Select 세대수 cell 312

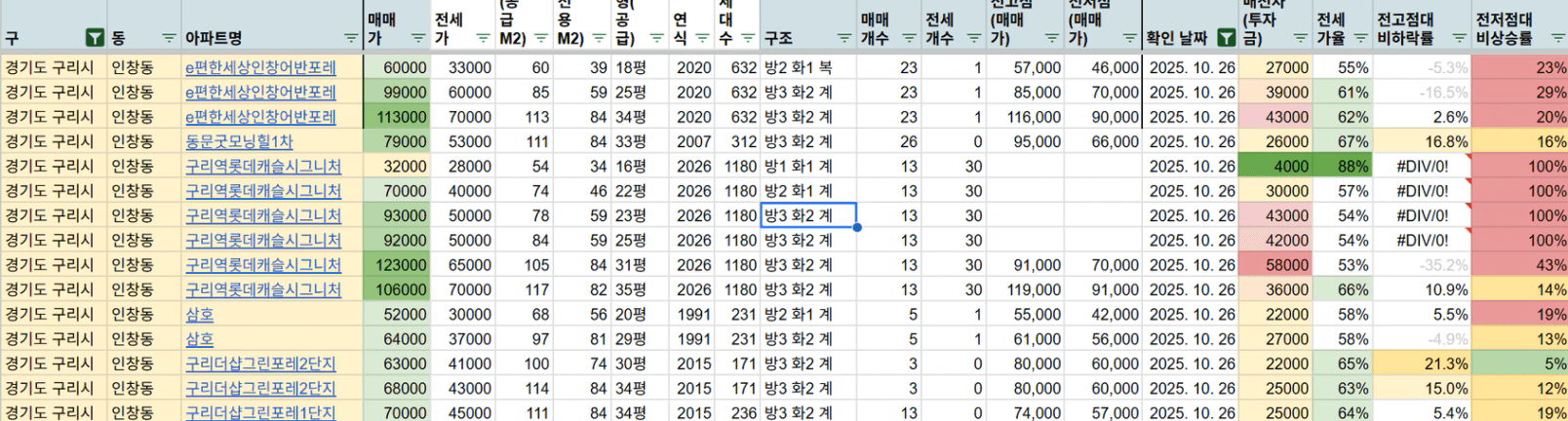point(737,141)
